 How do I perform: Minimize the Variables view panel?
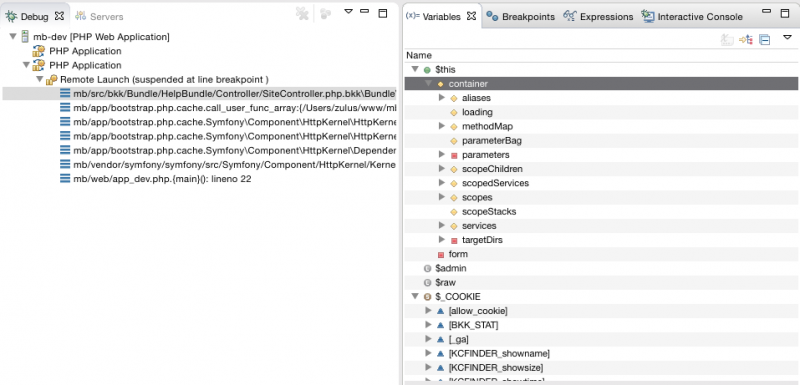click(766, 11)
